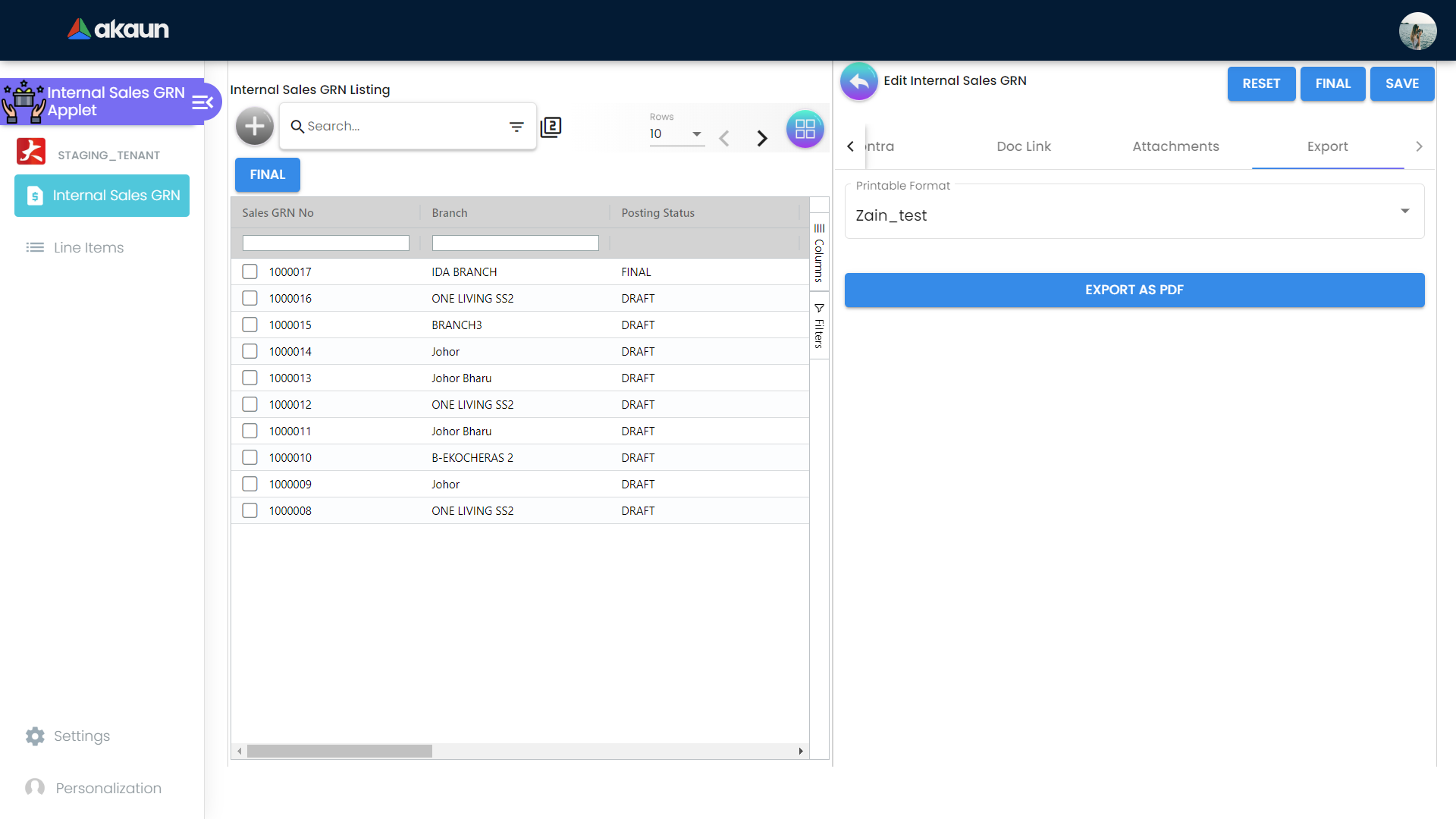The height and width of the screenshot is (819, 1456).
Task: Check the box for GRN 1000017
Action: click(249, 271)
